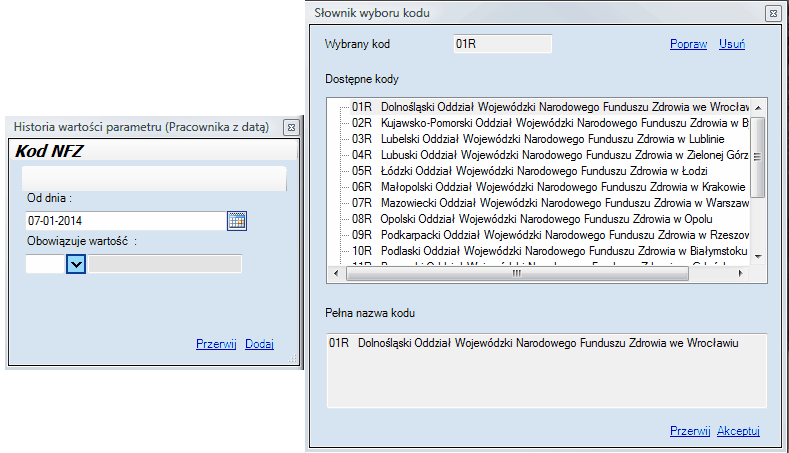Close the Historia wartości parametru window

[x=291, y=127]
